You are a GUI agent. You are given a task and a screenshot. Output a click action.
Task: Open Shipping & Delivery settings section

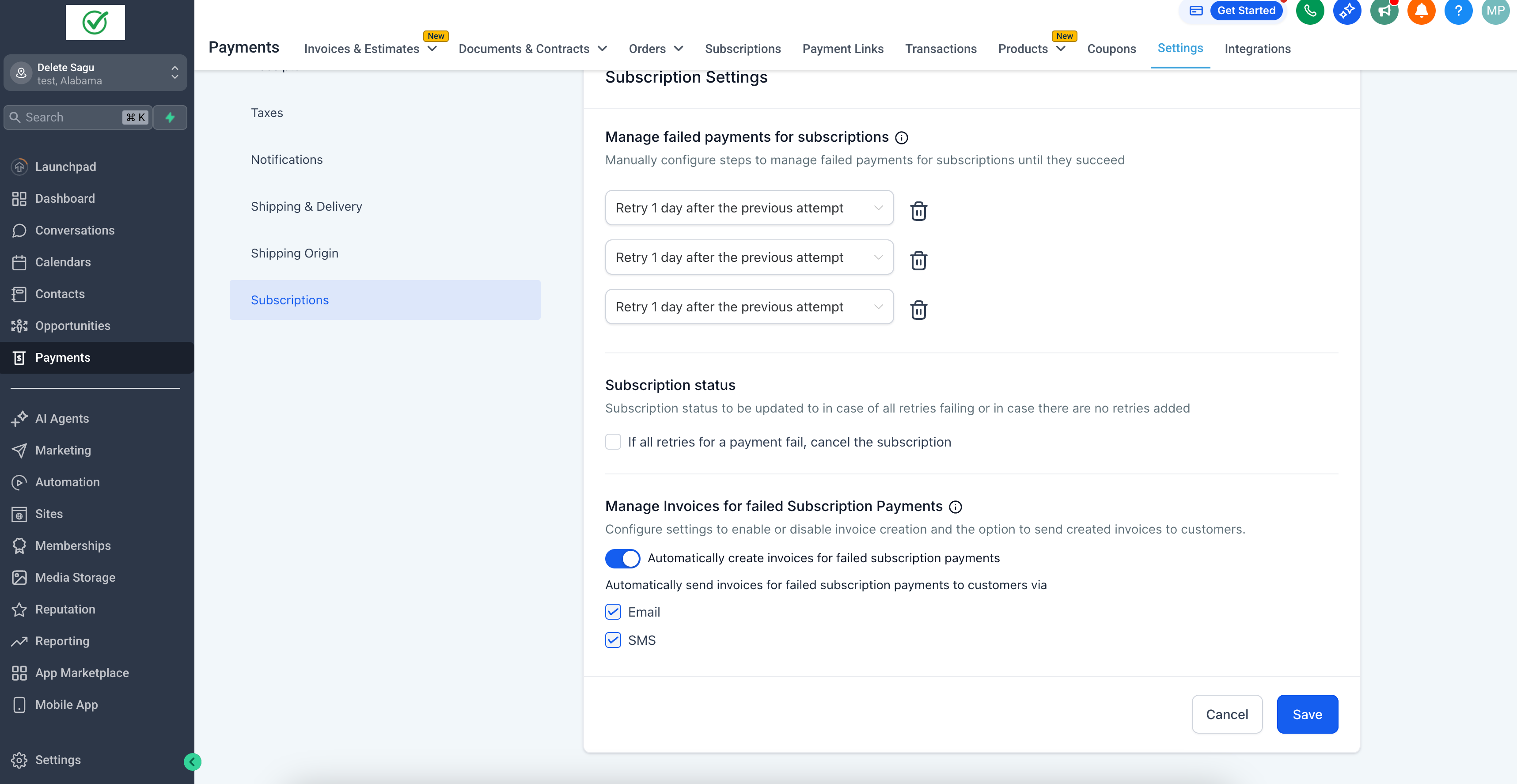(306, 207)
